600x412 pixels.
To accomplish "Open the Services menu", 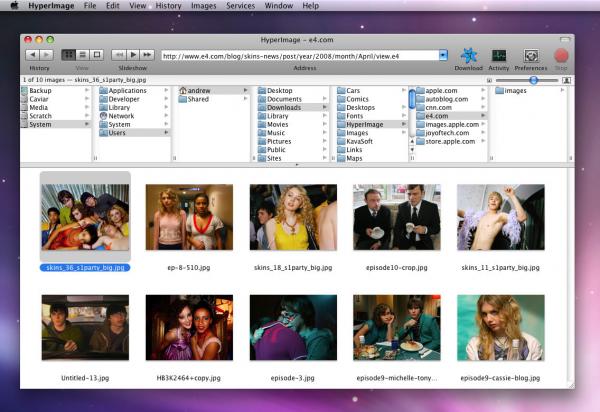I will click(240, 6).
